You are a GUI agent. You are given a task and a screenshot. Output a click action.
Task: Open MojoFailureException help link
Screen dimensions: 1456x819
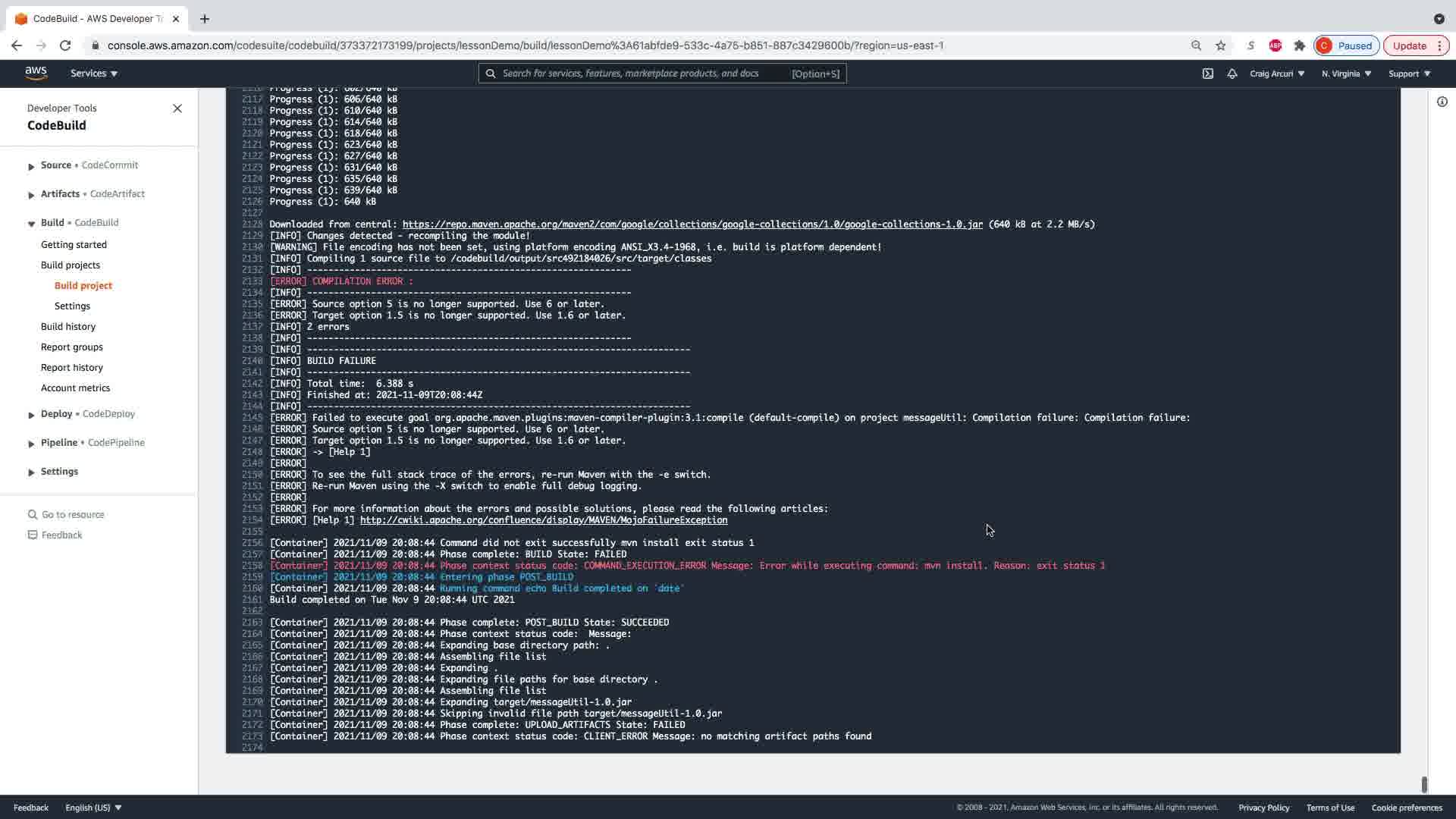[543, 520]
